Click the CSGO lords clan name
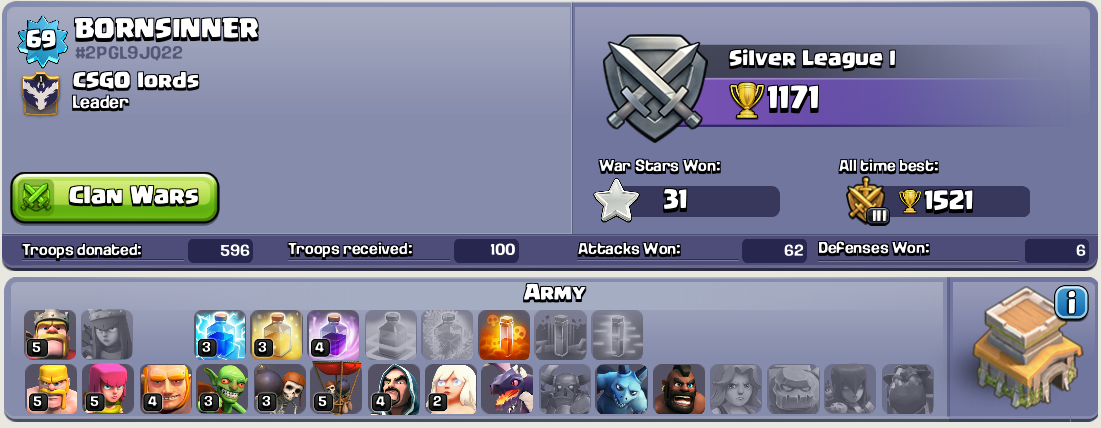1101x428 pixels. tap(136, 80)
